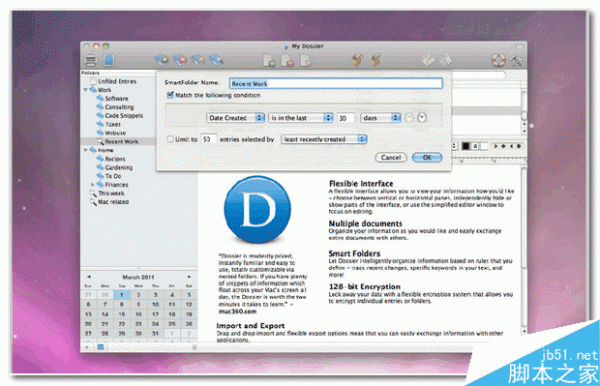Viewport: 600px width, 386px height.
Task: Collapse the Work folder disclosure triangle
Action: (86, 90)
